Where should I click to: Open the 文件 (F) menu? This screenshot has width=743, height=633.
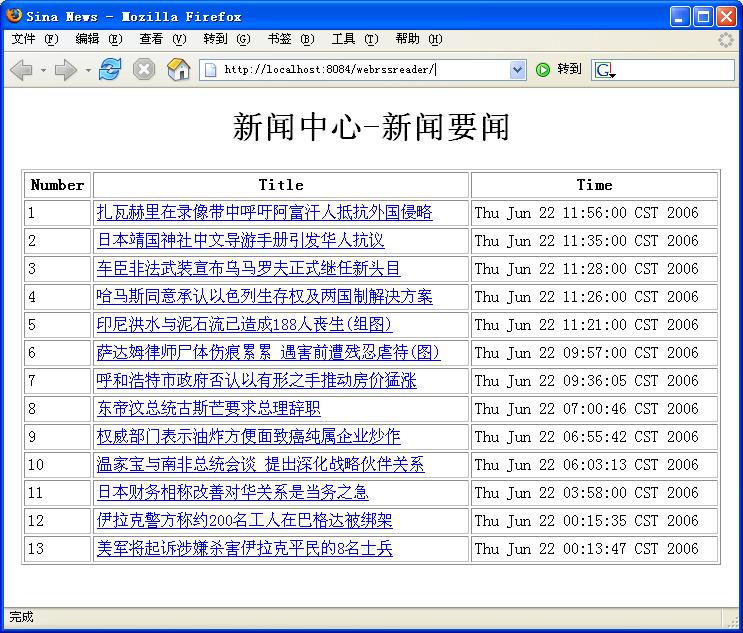pos(35,39)
